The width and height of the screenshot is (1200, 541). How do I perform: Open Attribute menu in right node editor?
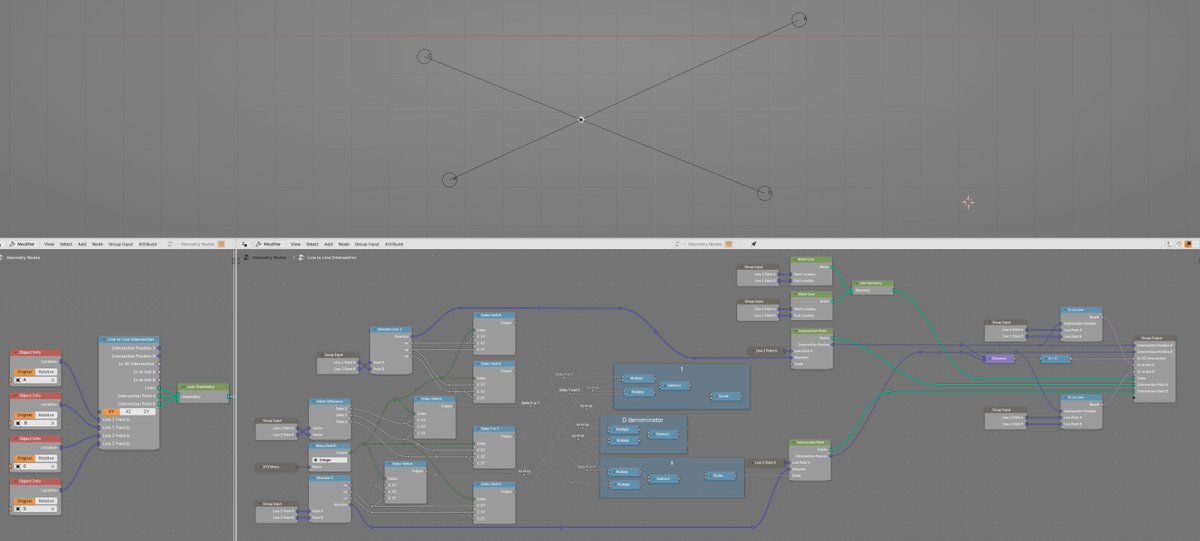click(x=394, y=244)
